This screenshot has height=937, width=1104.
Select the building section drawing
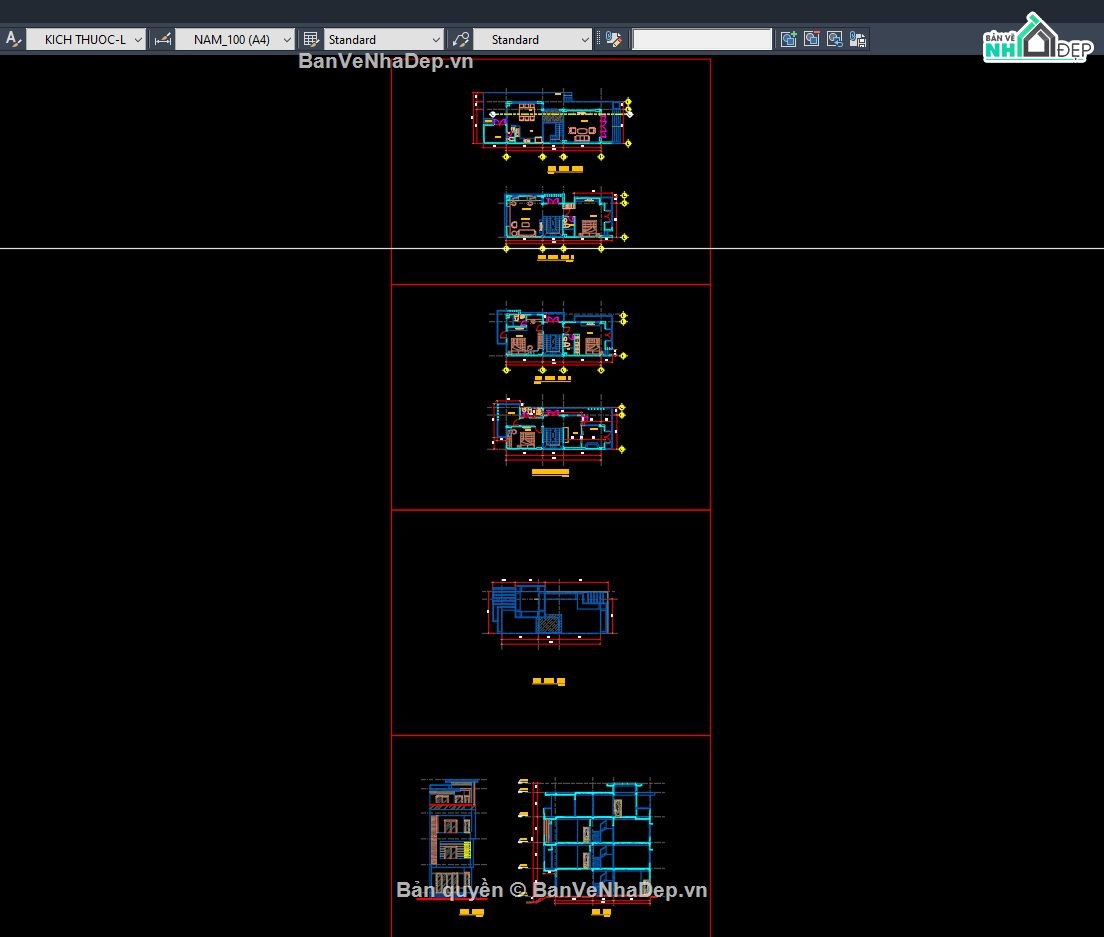[591, 839]
